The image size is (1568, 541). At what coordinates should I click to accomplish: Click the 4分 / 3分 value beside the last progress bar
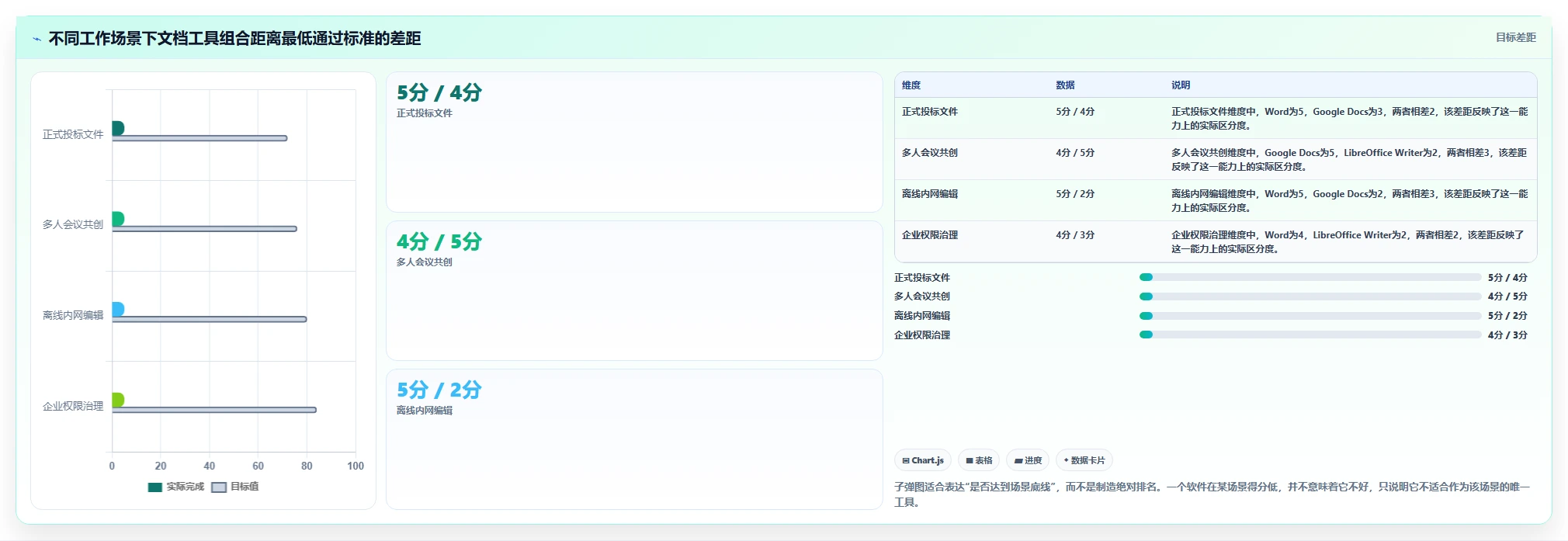pyautogui.click(x=1507, y=335)
